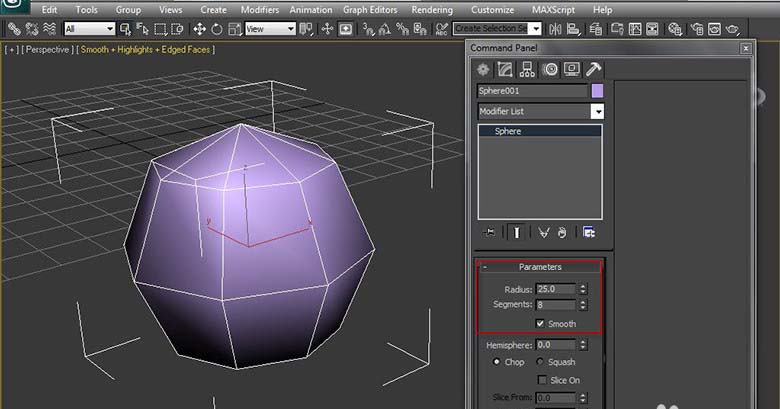Select the Display panel tab icon

point(571,69)
